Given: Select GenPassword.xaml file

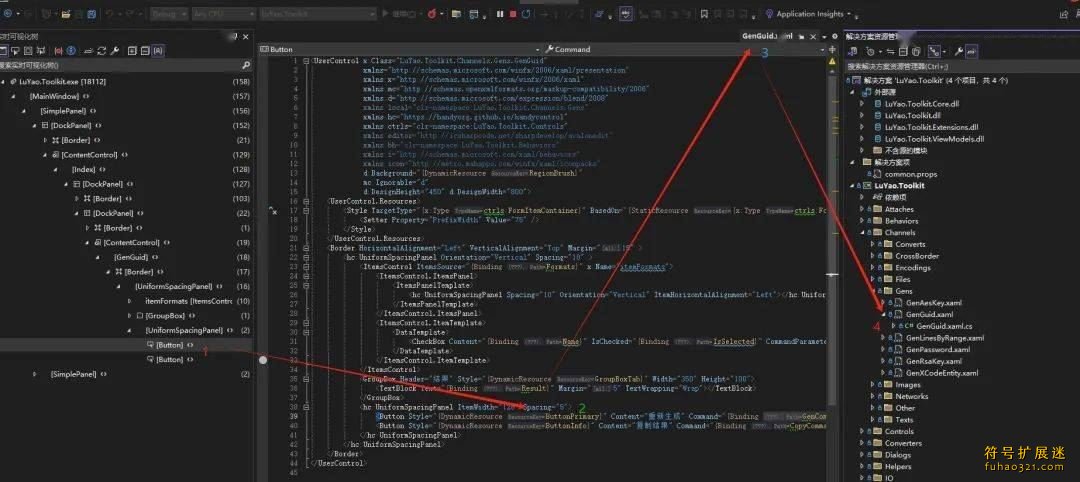Looking at the screenshot, I should point(937,349).
